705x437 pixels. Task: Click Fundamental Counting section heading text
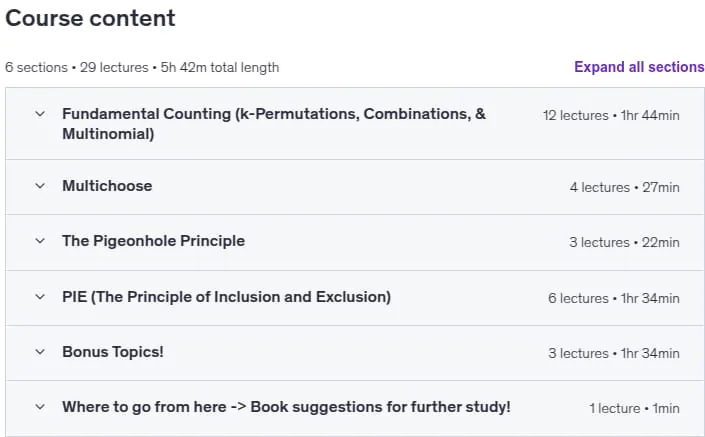click(x=274, y=124)
